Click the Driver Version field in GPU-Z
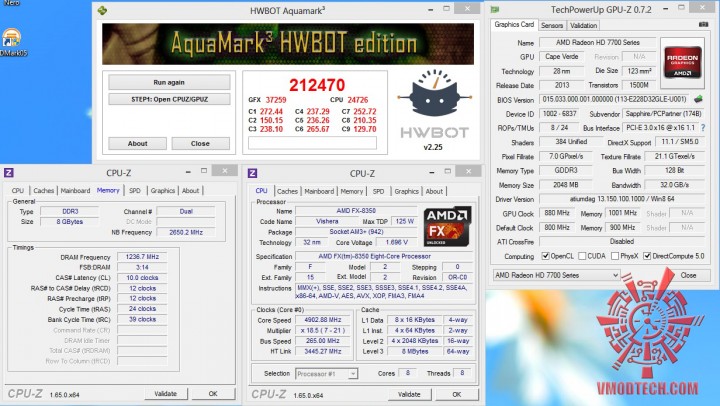The height and width of the screenshot is (406, 720). pos(622,199)
